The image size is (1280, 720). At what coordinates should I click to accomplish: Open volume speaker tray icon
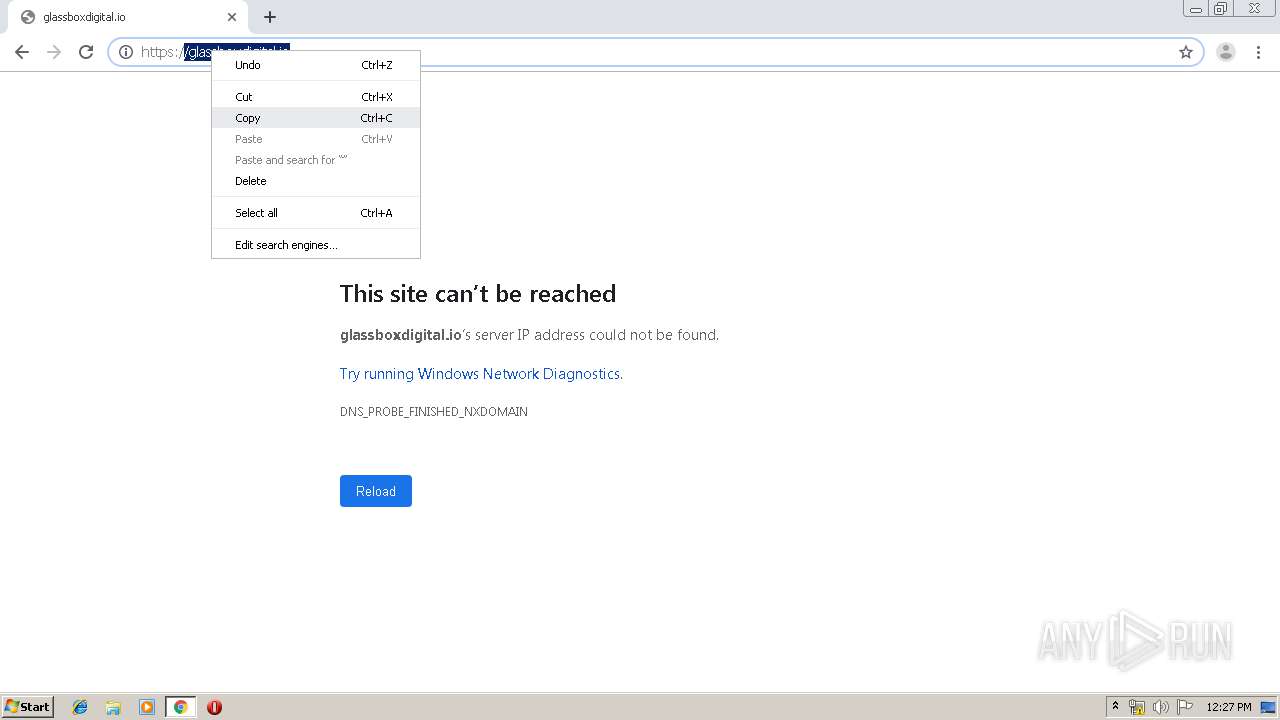(x=1161, y=707)
